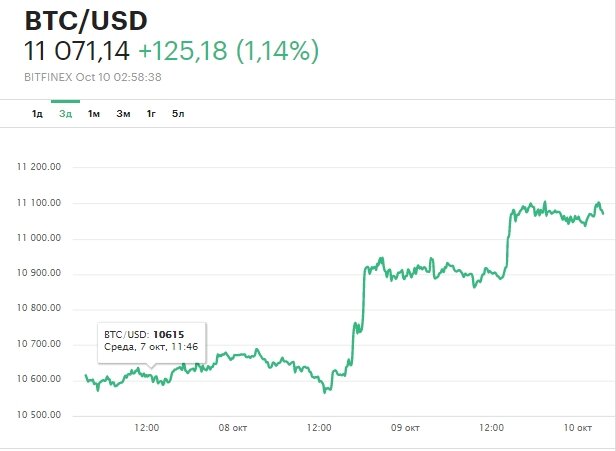The image size is (616, 451).
Task: Click the 10 900.00 price axis label
Action: 39,273
